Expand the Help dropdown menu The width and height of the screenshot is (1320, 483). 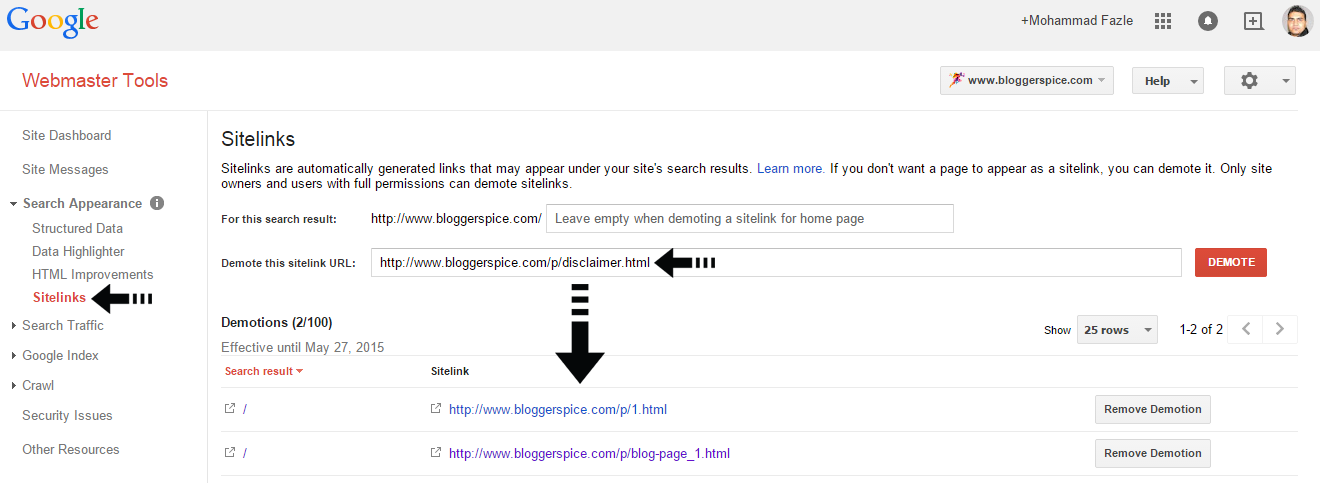[x=1168, y=81]
